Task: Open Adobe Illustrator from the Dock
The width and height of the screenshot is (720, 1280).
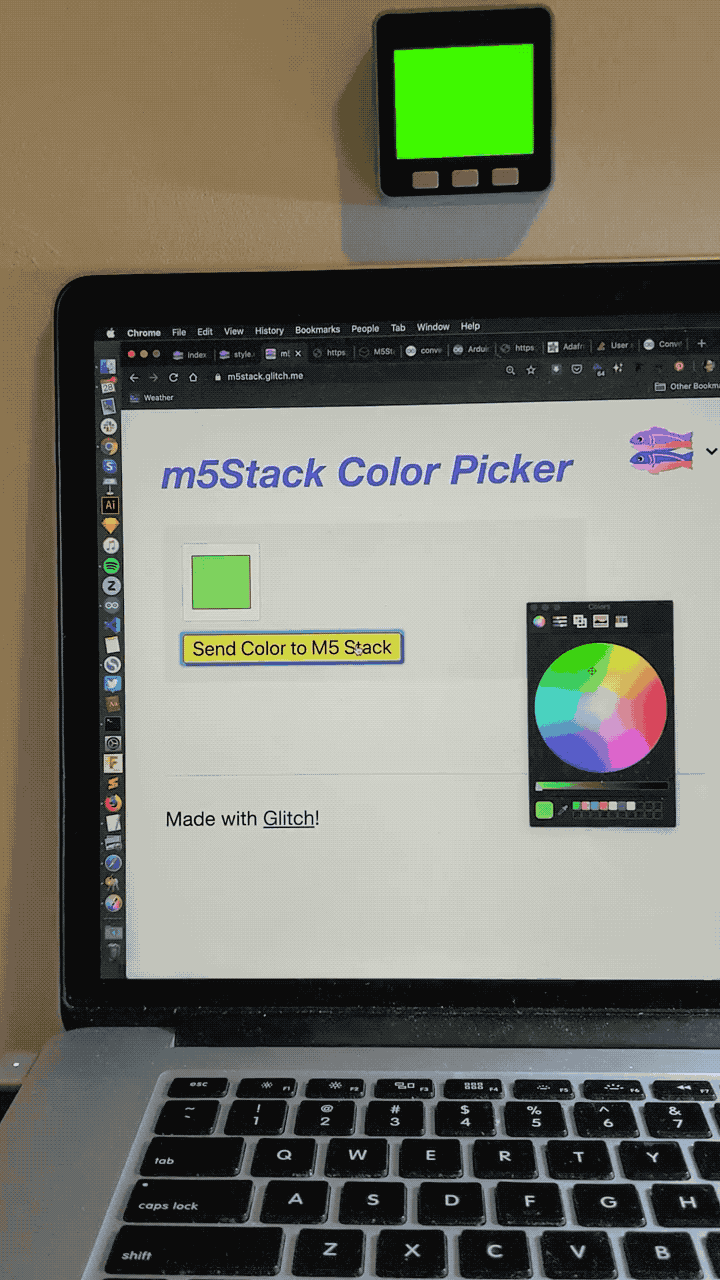Action: coord(111,505)
